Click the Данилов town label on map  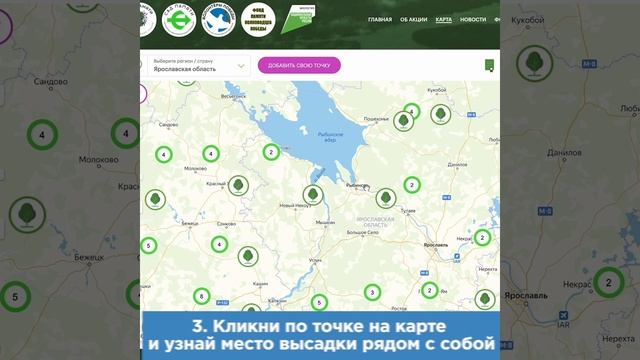458,164
